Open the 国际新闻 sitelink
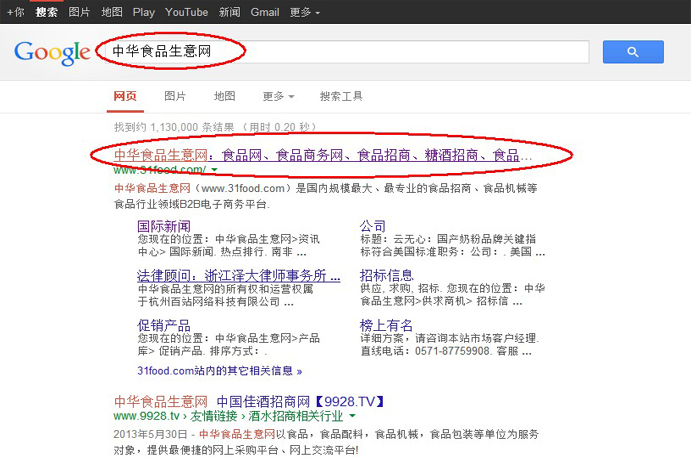691x457 pixels. [x=163, y=226]
